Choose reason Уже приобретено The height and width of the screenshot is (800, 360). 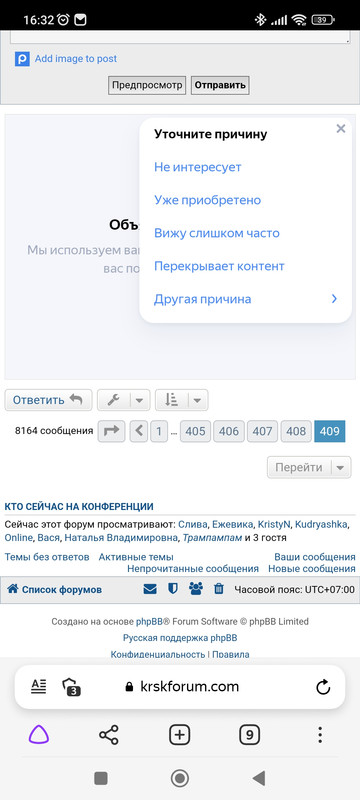click(208, 200)
